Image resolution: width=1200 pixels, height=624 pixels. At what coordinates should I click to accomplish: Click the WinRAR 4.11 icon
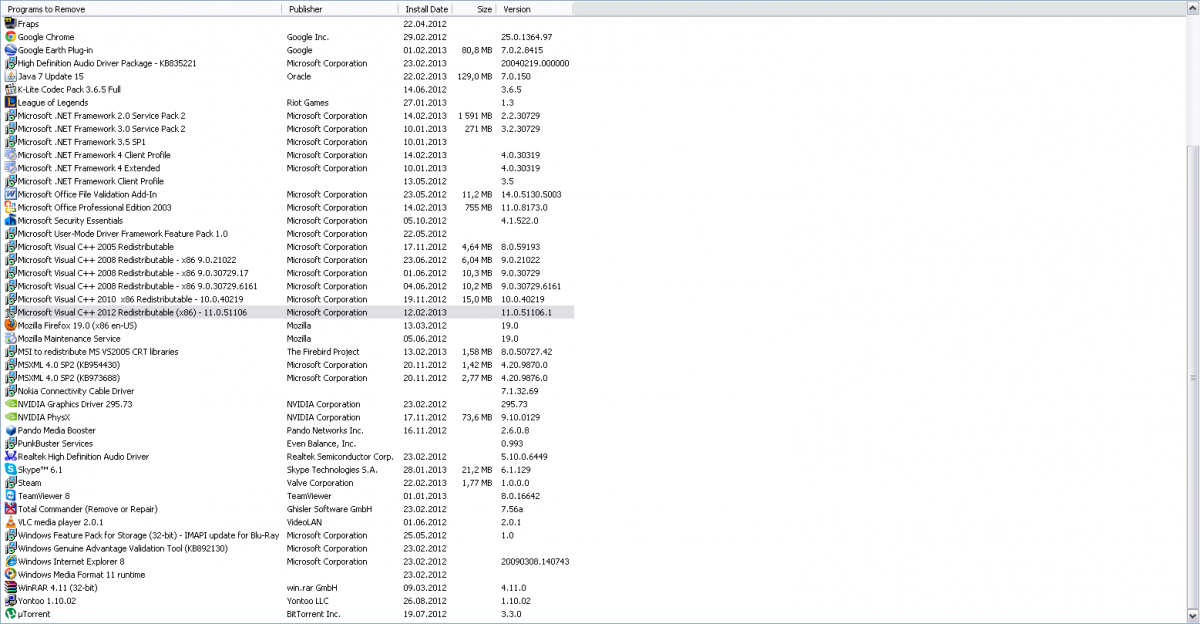pos(10,587)
